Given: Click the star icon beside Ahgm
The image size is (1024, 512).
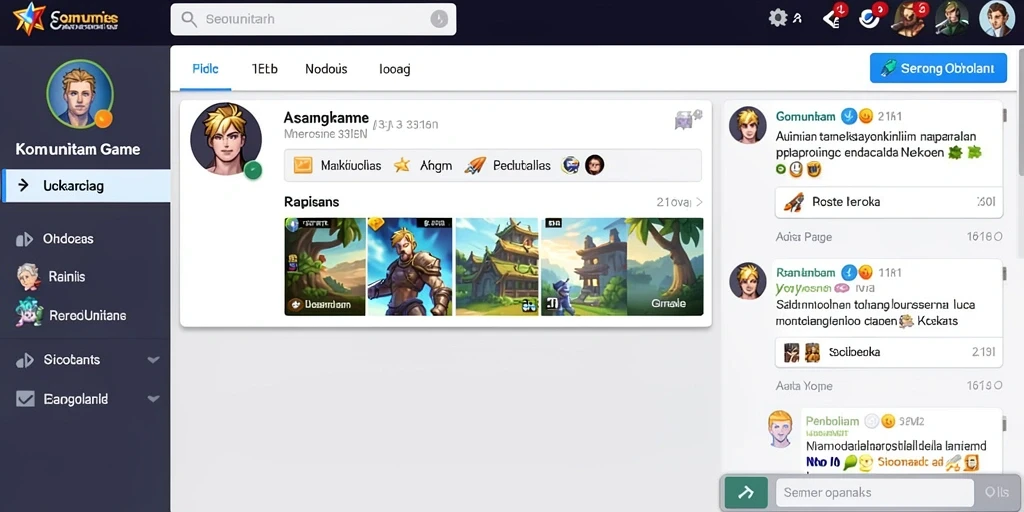Looking at the screenshot, I should click(x=402, y=165).
